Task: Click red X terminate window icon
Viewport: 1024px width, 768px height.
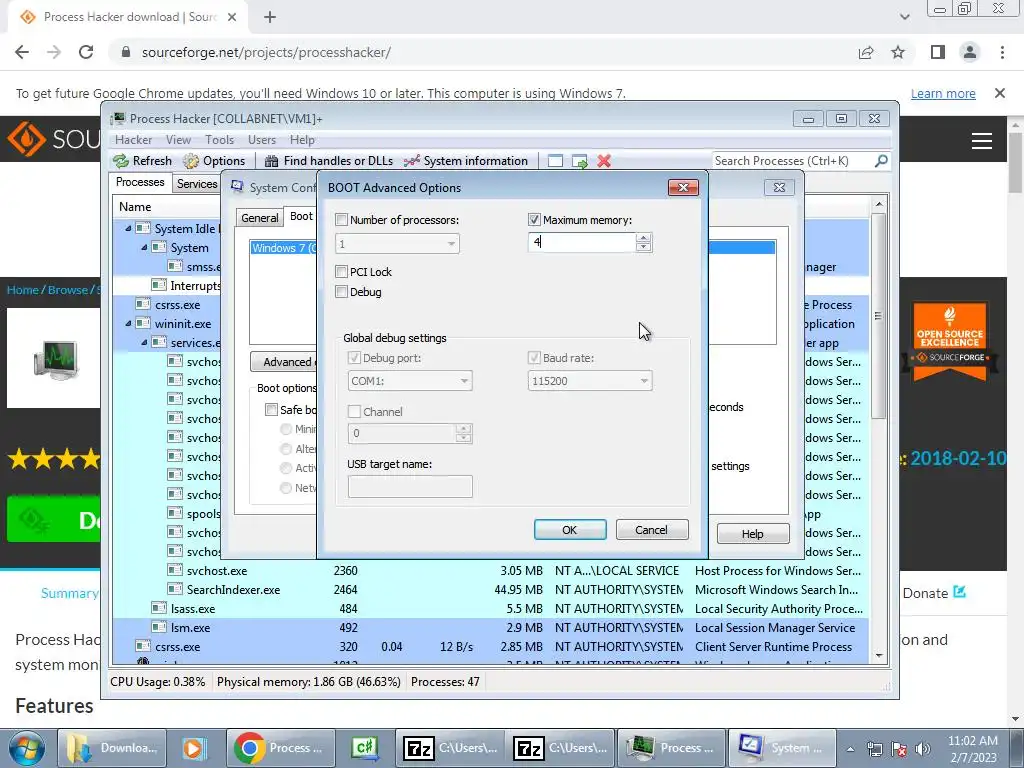Action: pos(604,161)
